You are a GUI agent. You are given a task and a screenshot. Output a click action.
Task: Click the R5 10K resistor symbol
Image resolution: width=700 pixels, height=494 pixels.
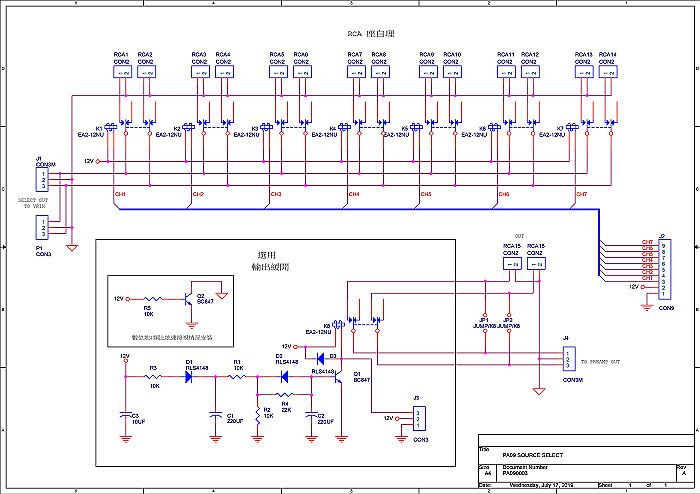pyautogui.click(x=154, y=298)
